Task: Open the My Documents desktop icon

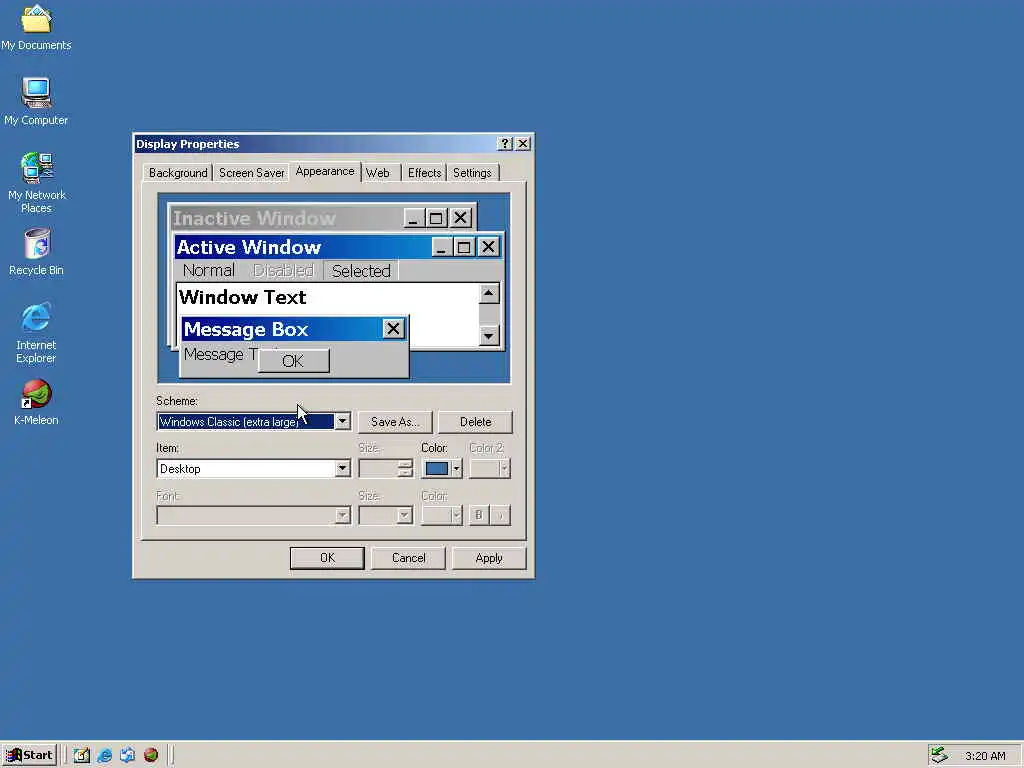Action: click(36, 29)
